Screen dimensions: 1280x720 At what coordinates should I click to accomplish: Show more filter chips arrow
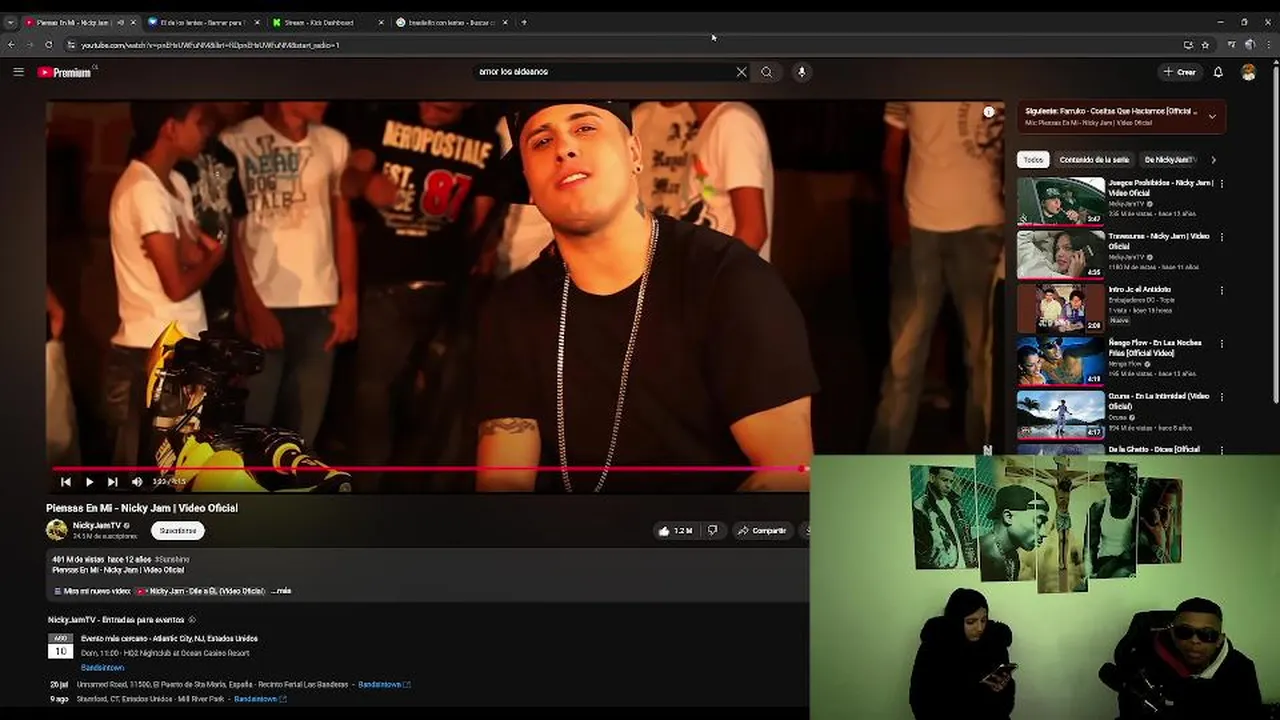(x=1213, y=160)
